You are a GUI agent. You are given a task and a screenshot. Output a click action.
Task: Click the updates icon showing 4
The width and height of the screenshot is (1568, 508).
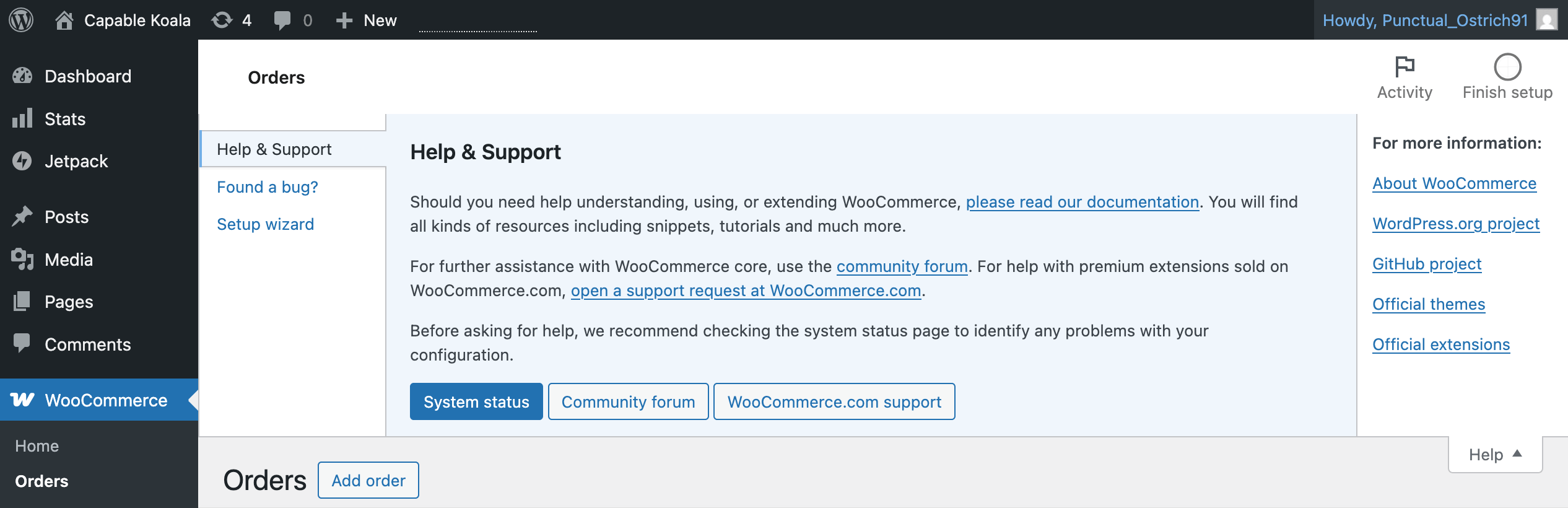tap(222, 20)
